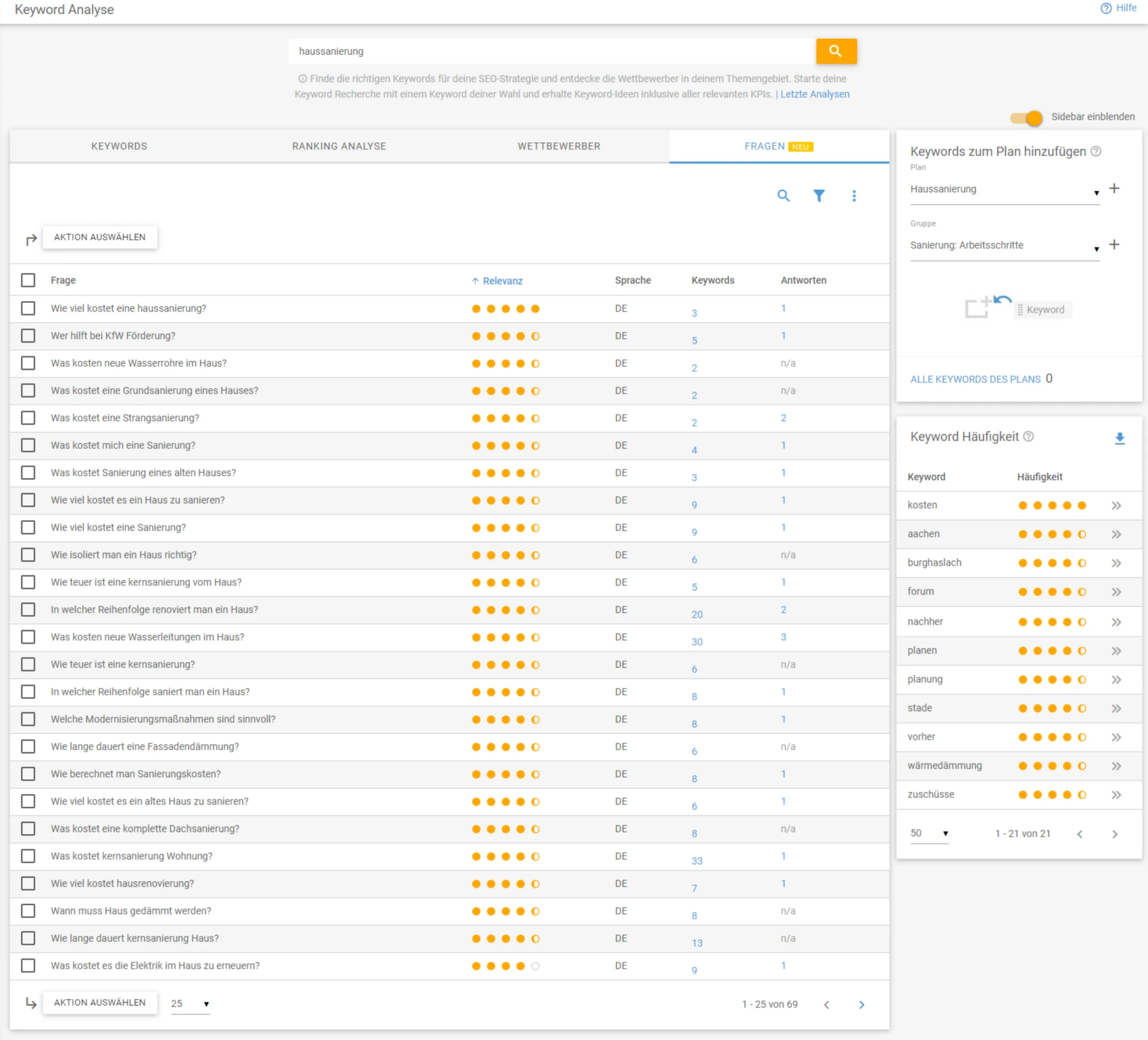
Task: Expand the Gruppe dropdown Sanierung: Arbeitsschritte
Action: [1004, 246]
